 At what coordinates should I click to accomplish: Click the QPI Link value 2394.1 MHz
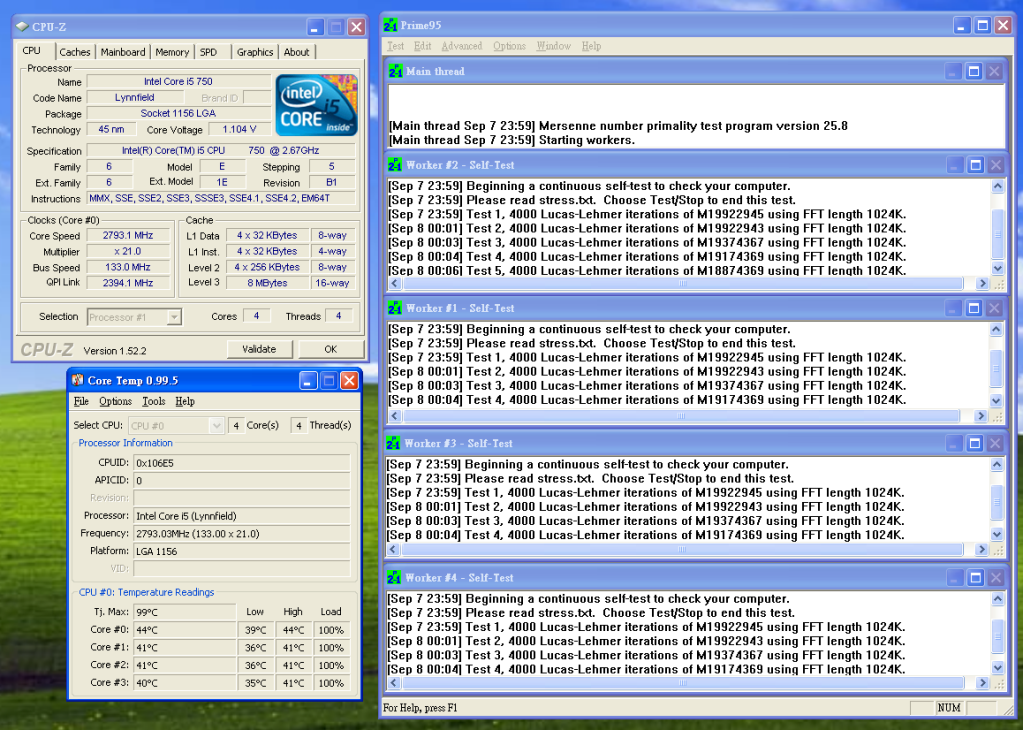[128, 282]
